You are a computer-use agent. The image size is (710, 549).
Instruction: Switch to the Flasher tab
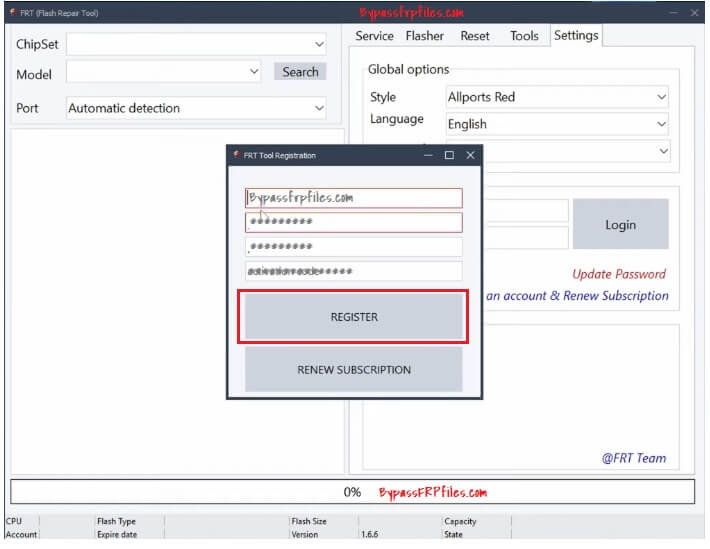pyautogui.click(x=424, y=36)
